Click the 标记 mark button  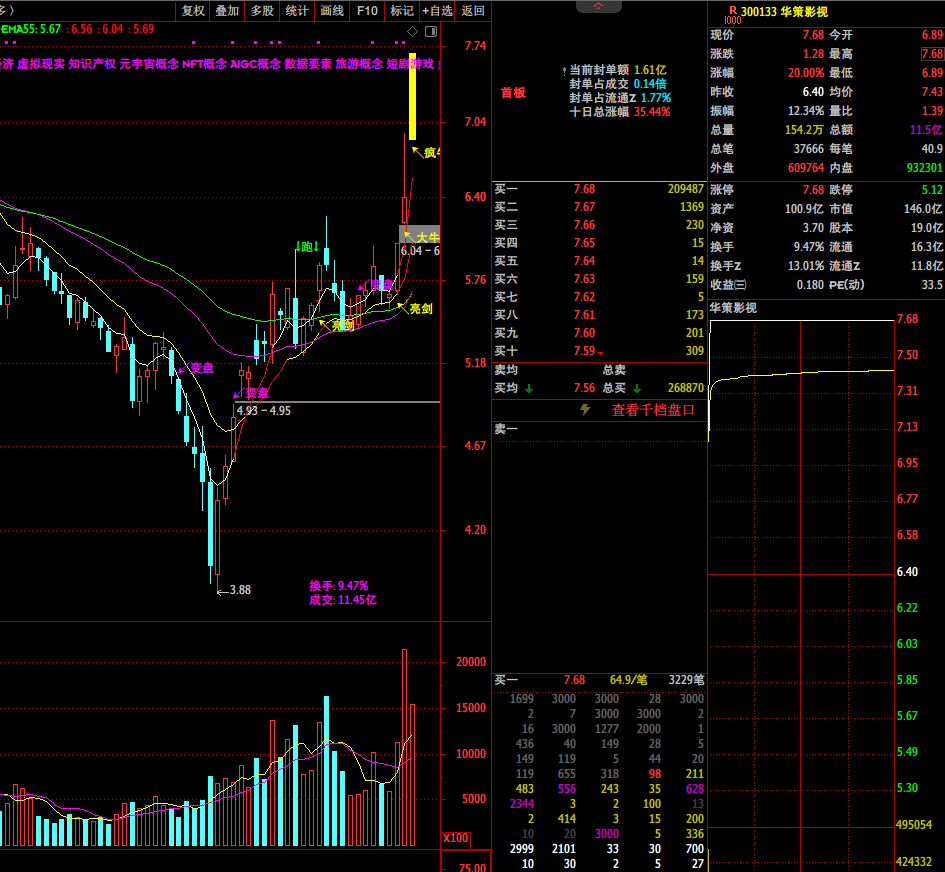(x=402, y=11)
